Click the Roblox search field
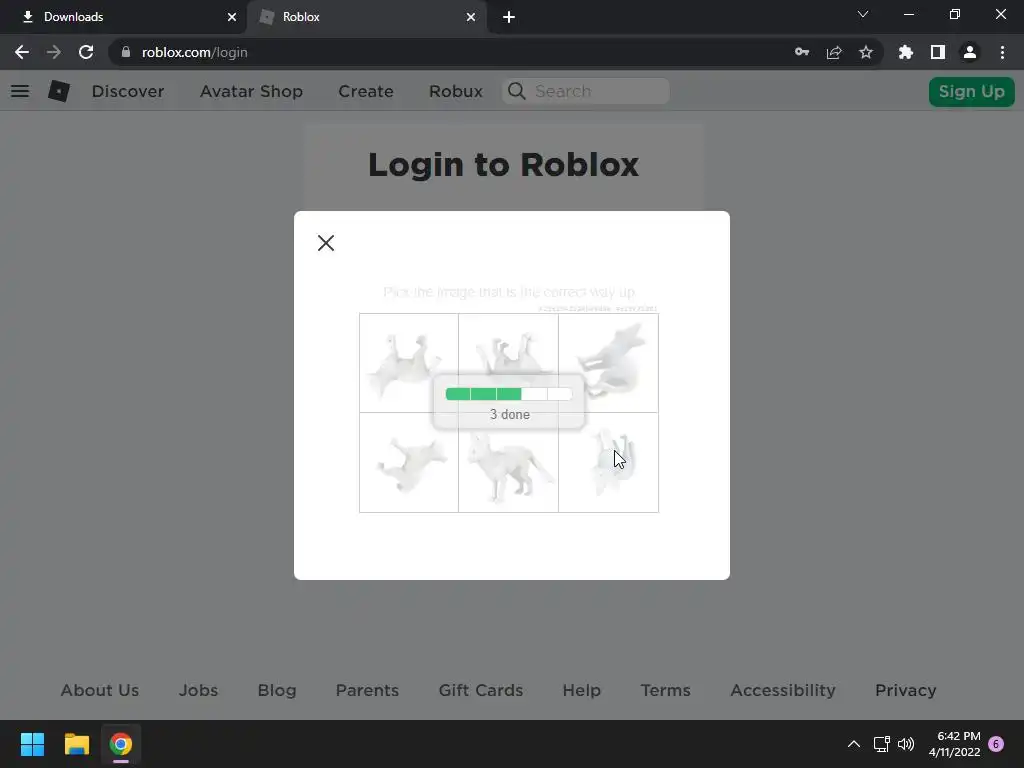Image resolution: width=1024 pixels, height=768 pixels. point(586,91)
